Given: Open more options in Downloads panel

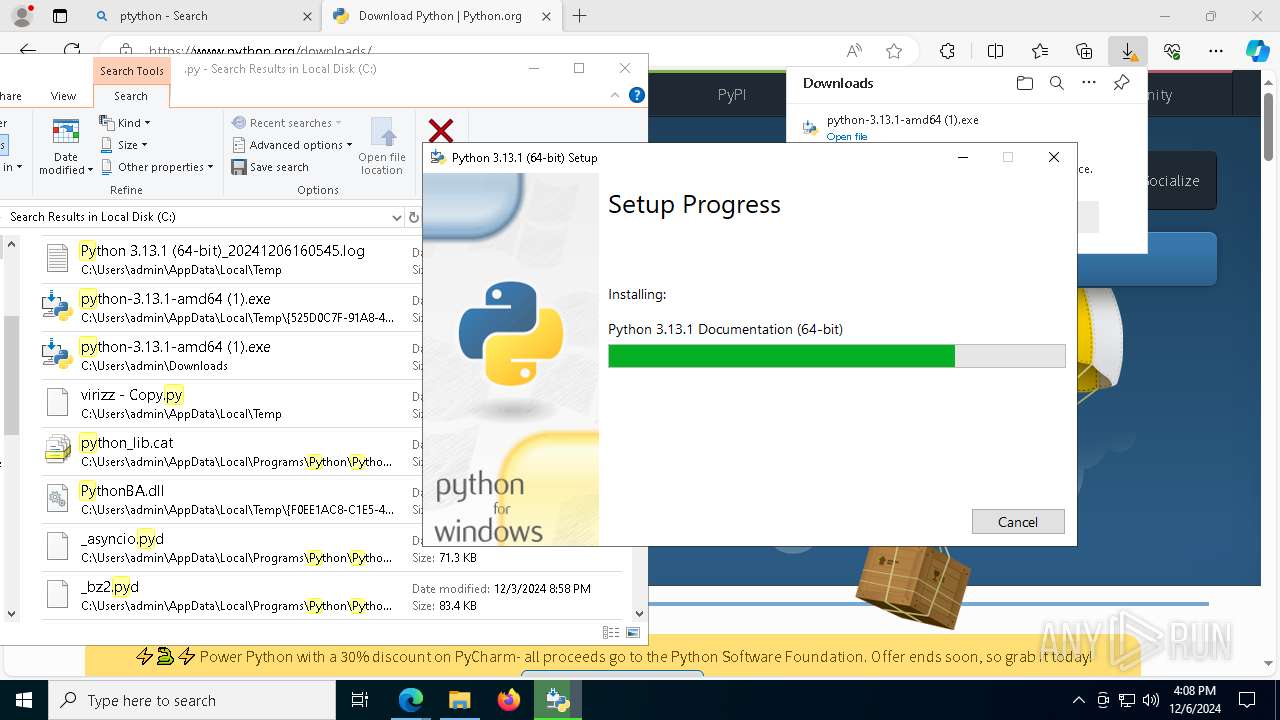Looking at the screenshot, I should point(1089,83).
